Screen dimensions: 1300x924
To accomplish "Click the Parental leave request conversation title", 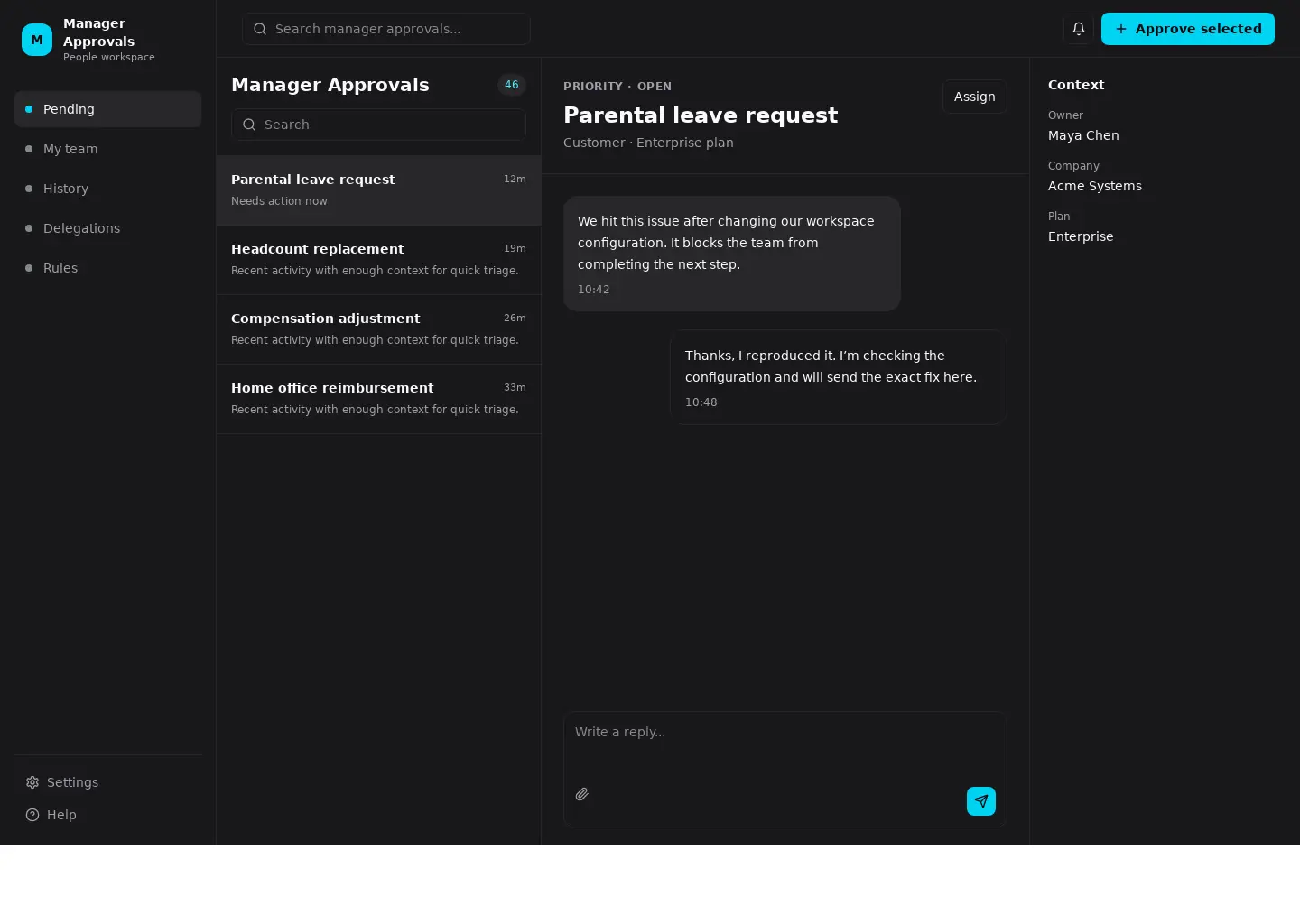I will (x=701, y=115).
